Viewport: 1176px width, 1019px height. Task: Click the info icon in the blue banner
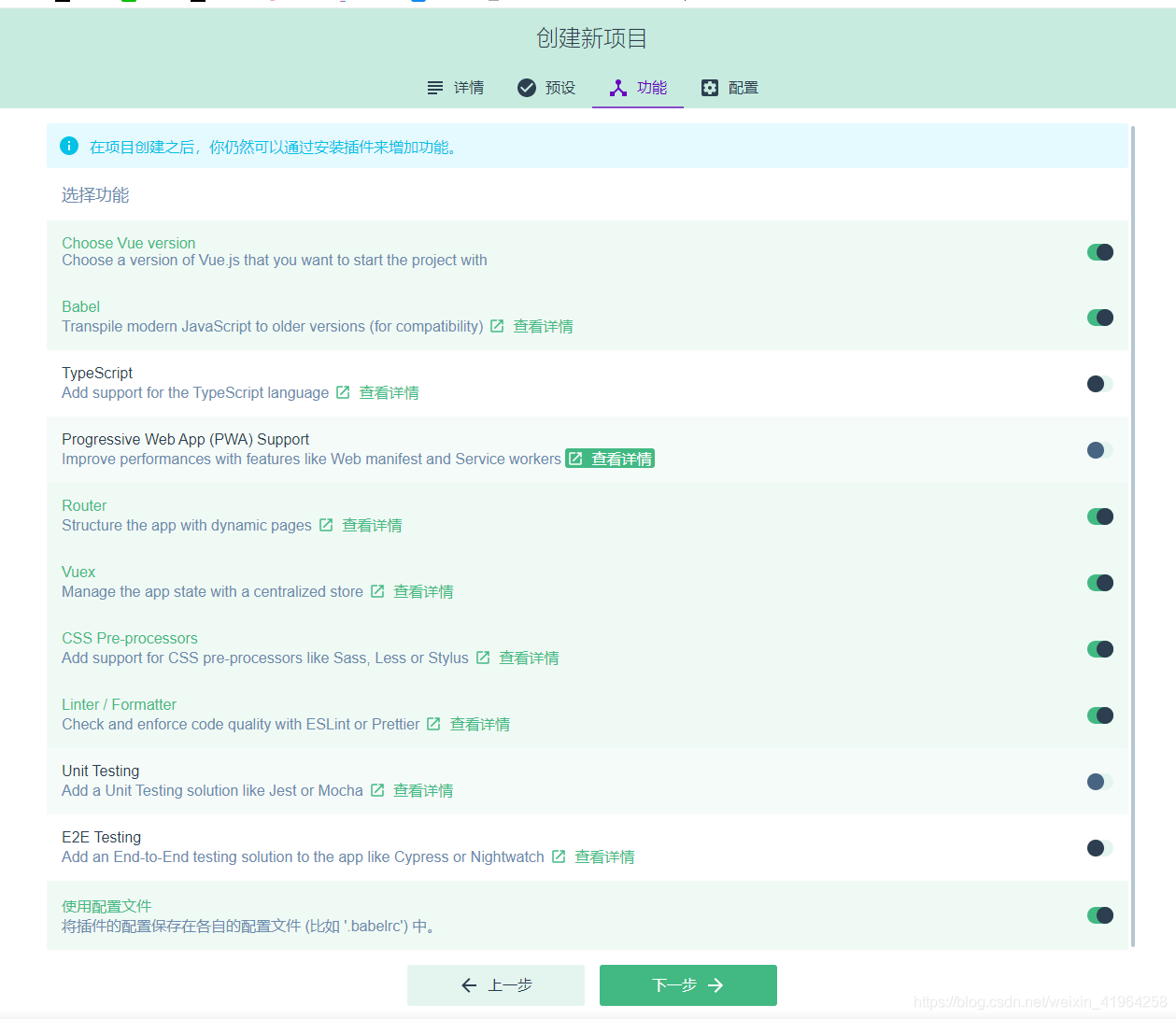pyautogui.click(x=68, y=146)
